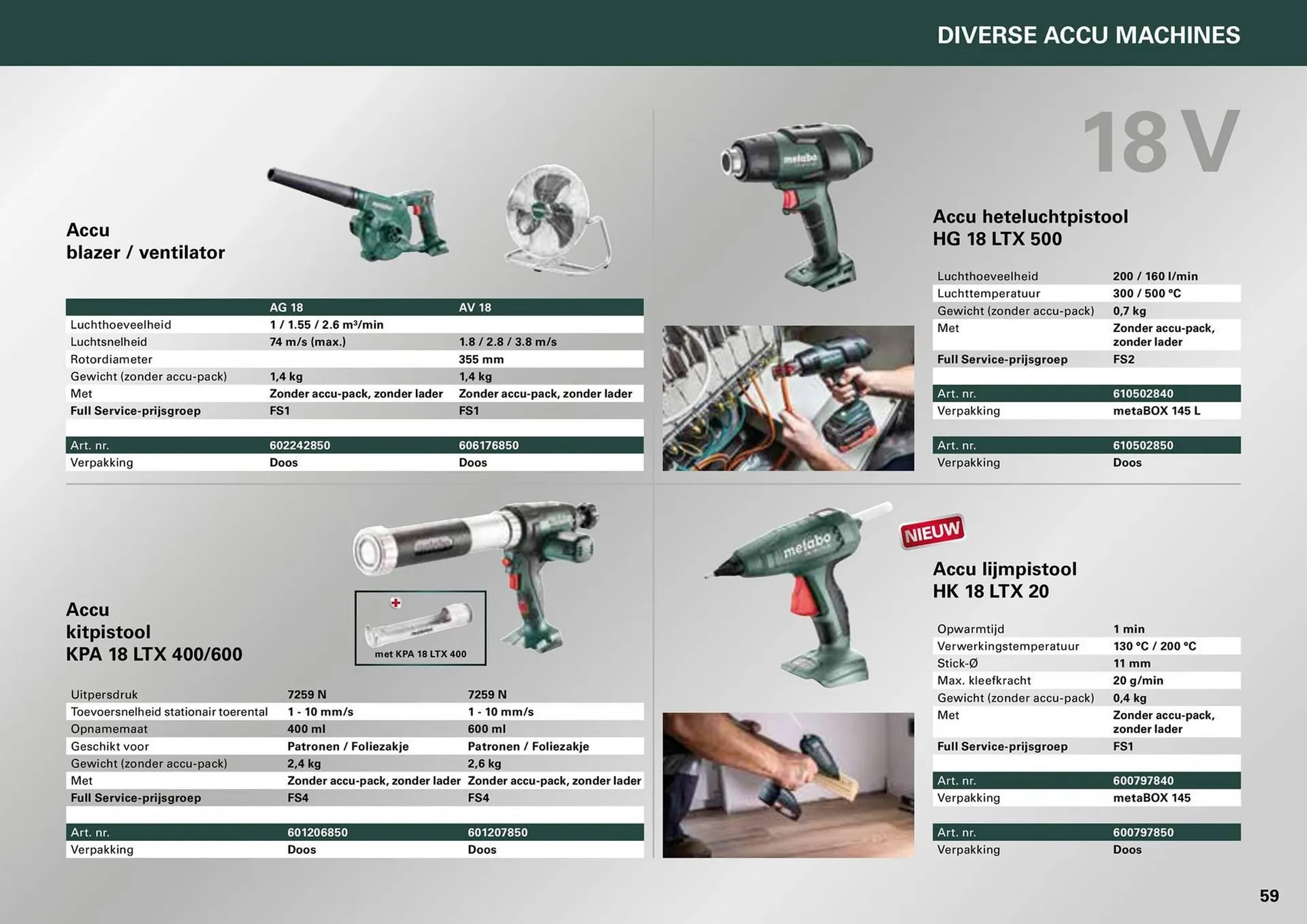Click the Accu heteluchtpistool HG 18 LTX 500 title
Viewport: 1307px width, 924px height.
[x=1031, y=228]
